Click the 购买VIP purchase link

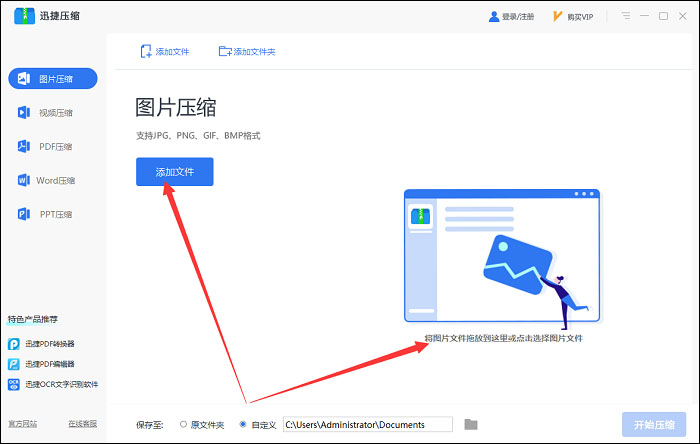(x=573, y=17)
